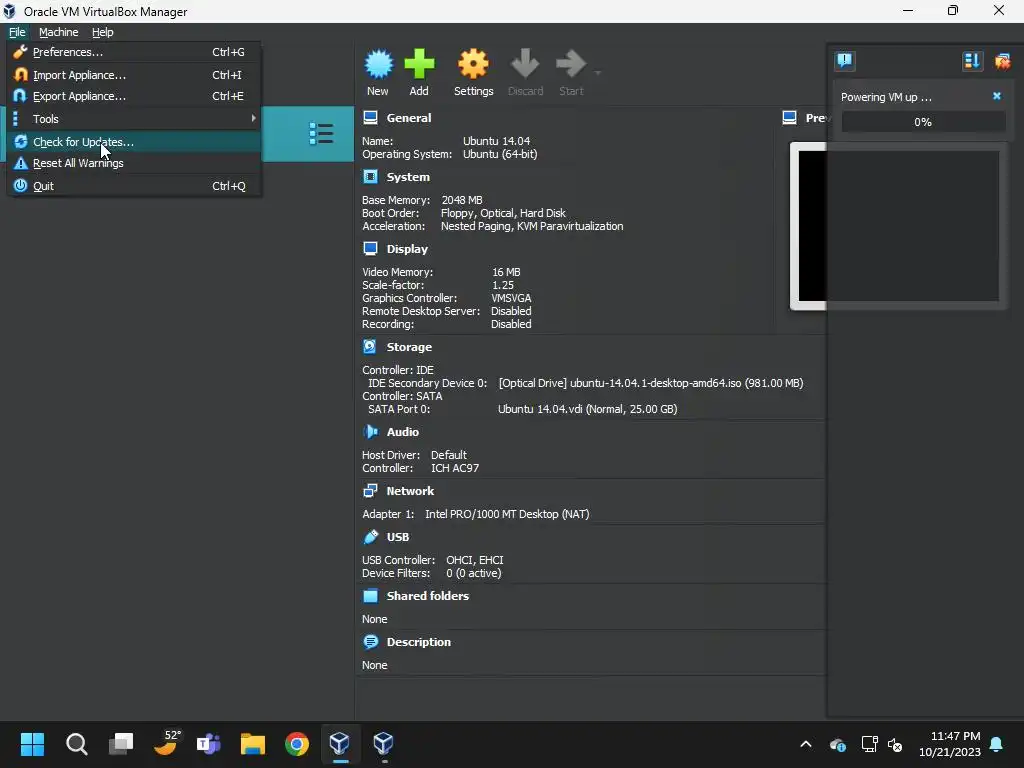The width and height of the screenshot is (1024, 768).
Task: Click the Network section icon
Action: [370, 490]
